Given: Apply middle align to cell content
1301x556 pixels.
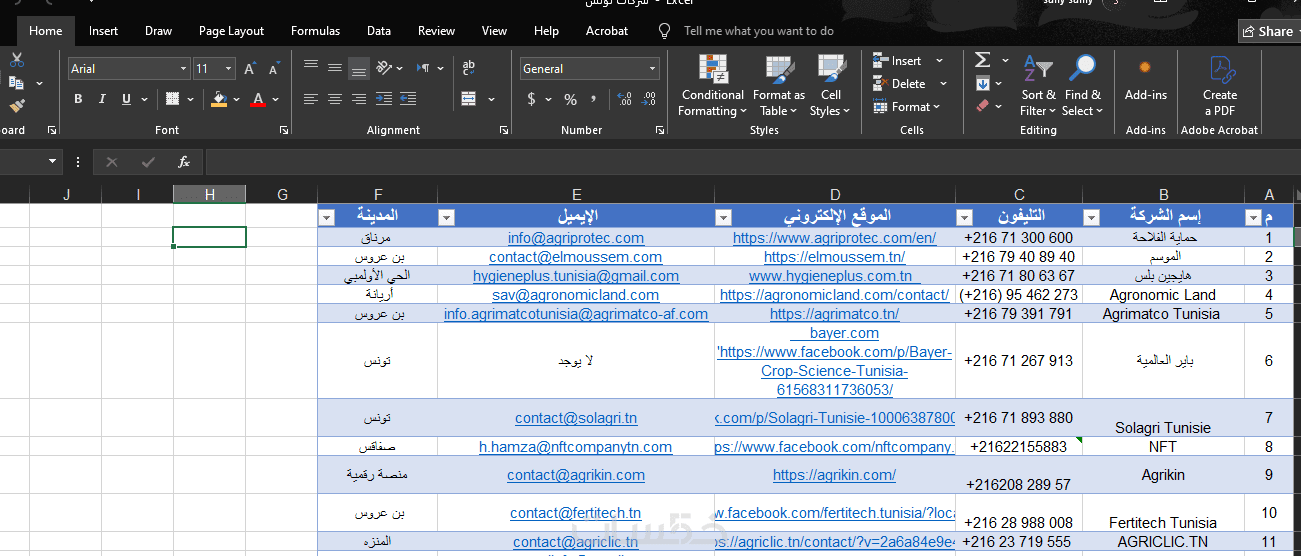Looking at the screenshot, I should coord(335,68).
